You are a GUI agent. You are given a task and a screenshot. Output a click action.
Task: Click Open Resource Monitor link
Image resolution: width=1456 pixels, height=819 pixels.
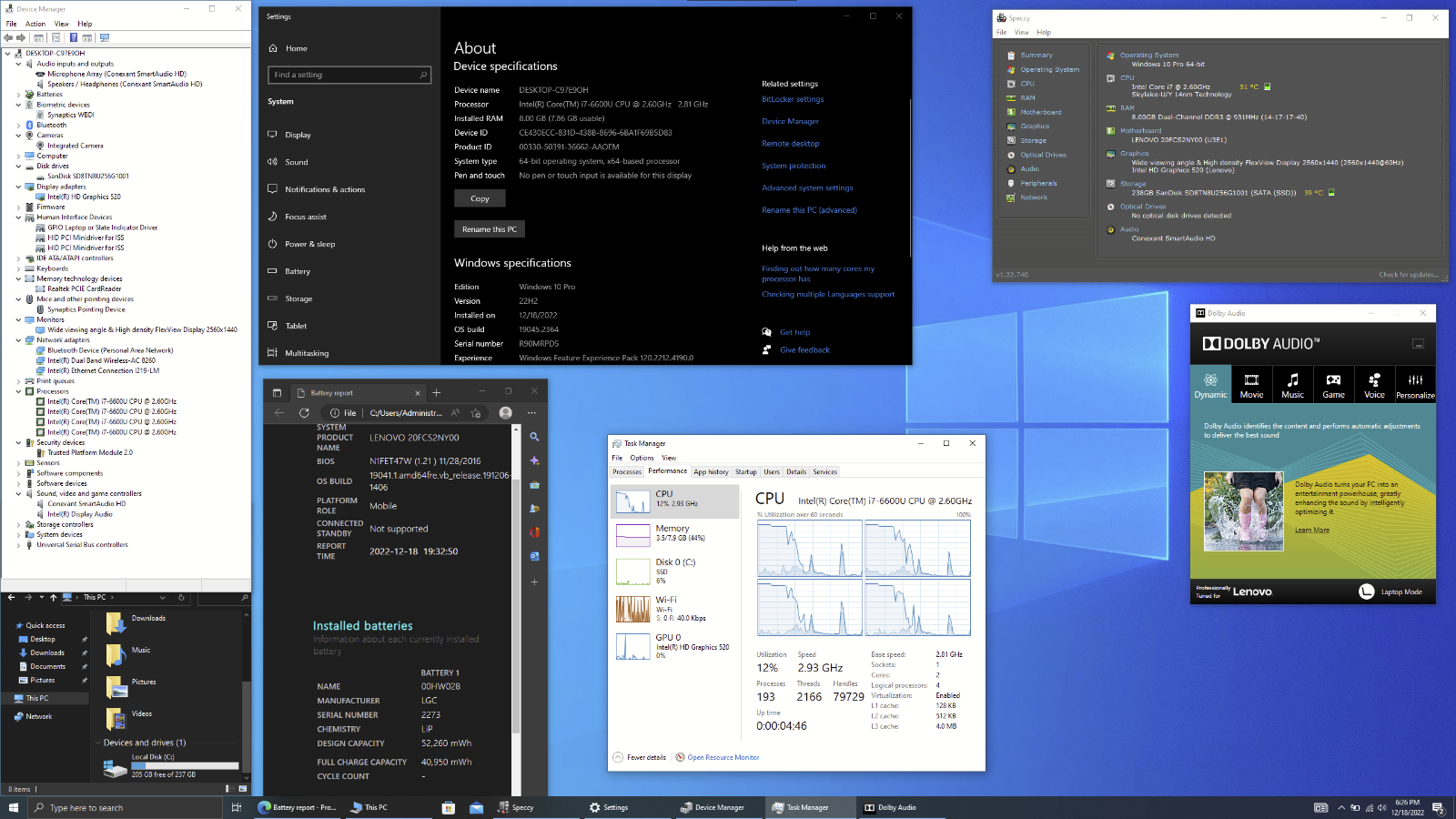[723, 757]
